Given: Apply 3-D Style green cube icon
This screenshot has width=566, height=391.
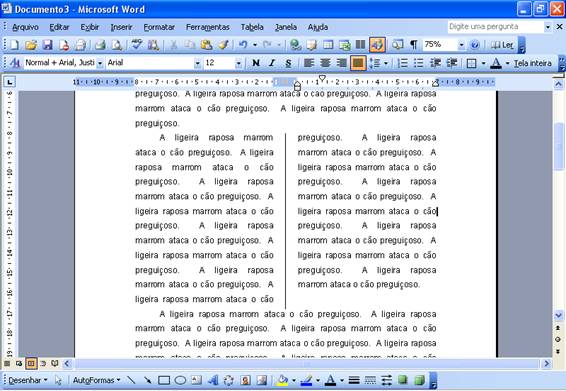Looking at the screenshot, I should 419,380.
